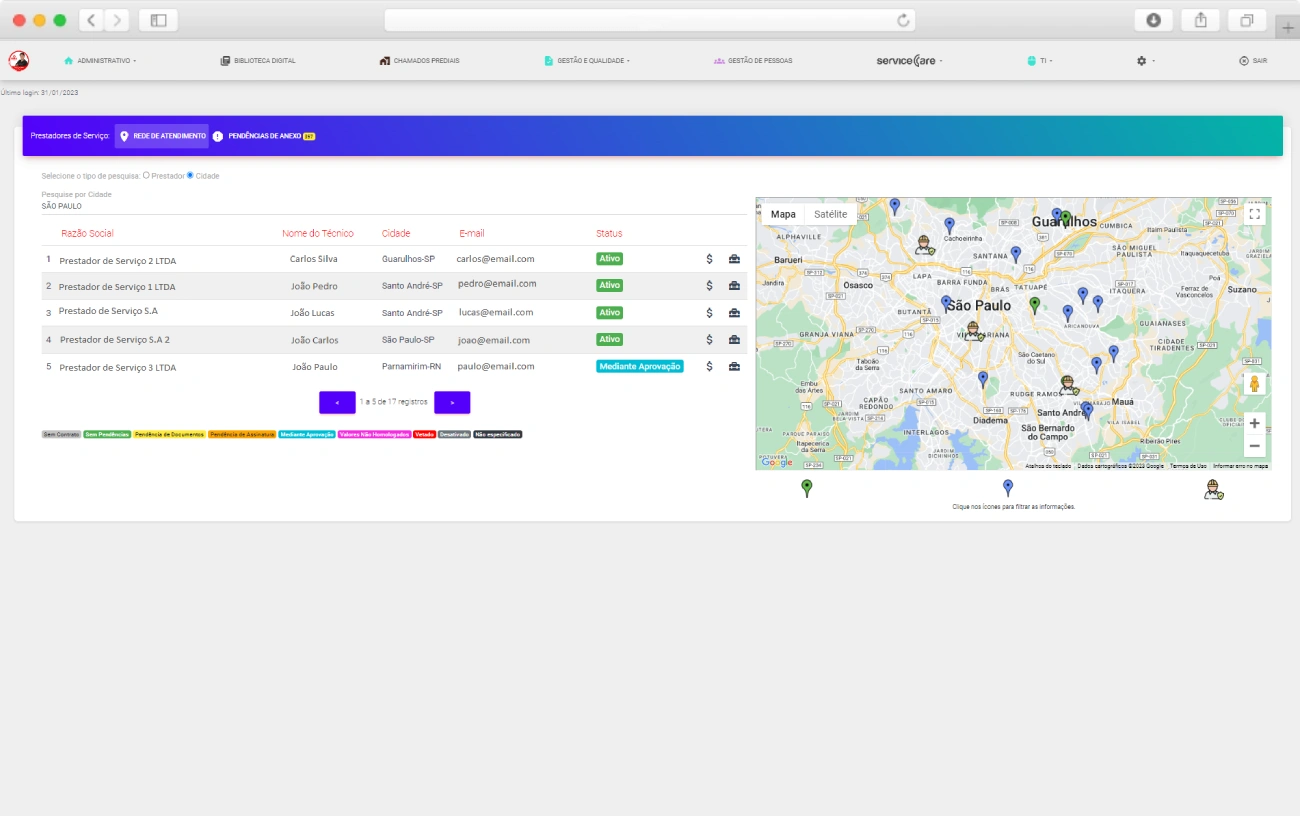Expand the Administrativo menu

pyautogui.click(x=100, y=61)
